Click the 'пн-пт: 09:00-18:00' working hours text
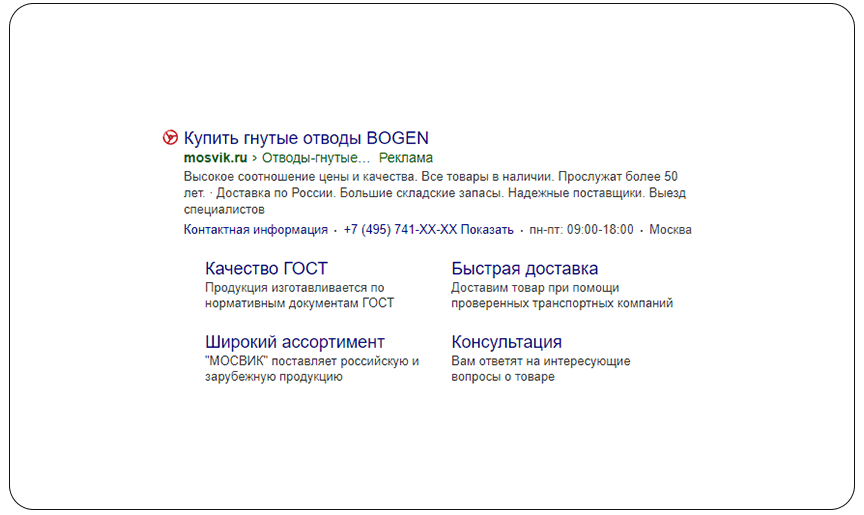Screen dimensions: 864x515 [x=581, y=230]
